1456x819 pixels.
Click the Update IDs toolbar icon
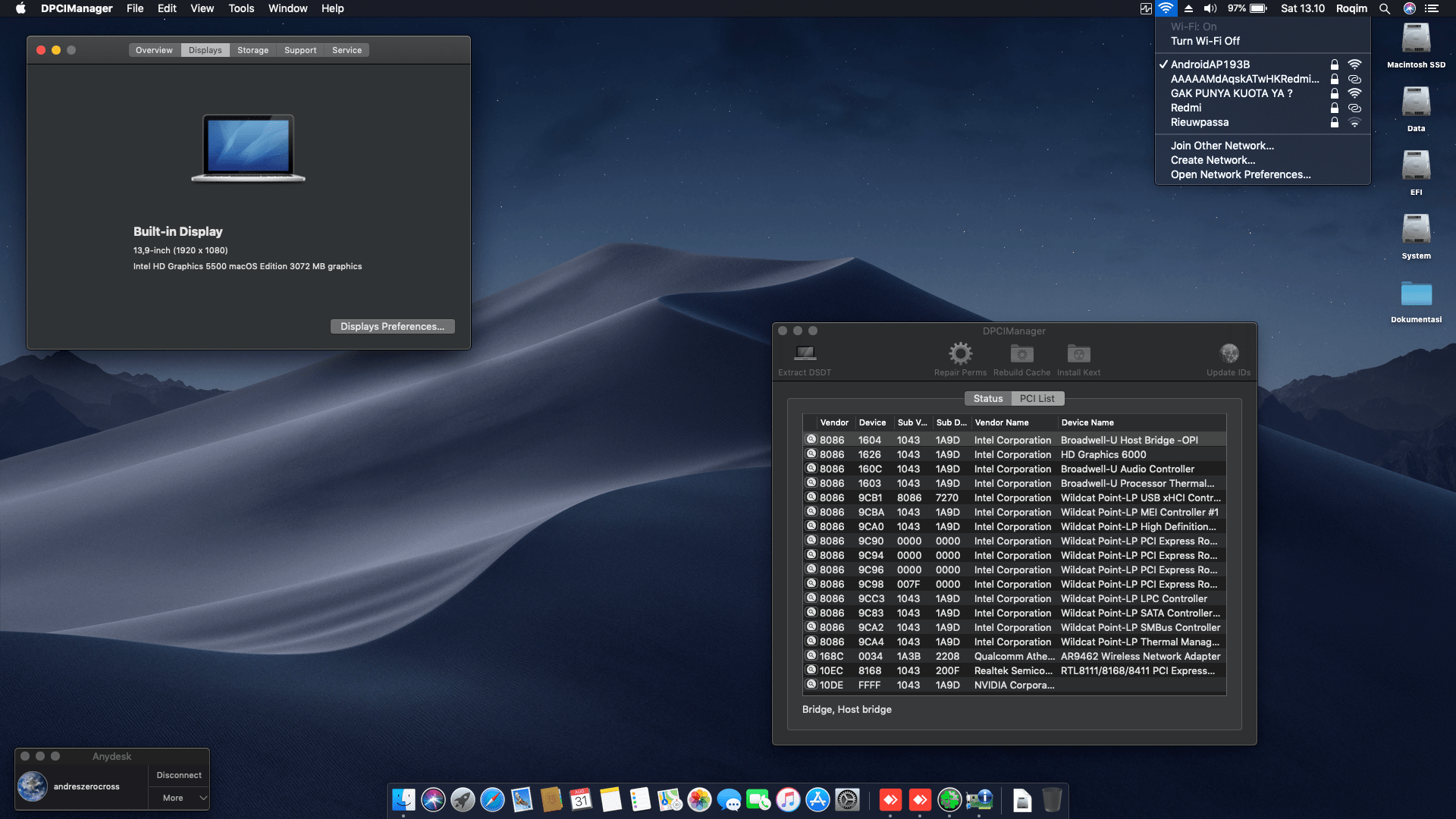(1228, 353)
